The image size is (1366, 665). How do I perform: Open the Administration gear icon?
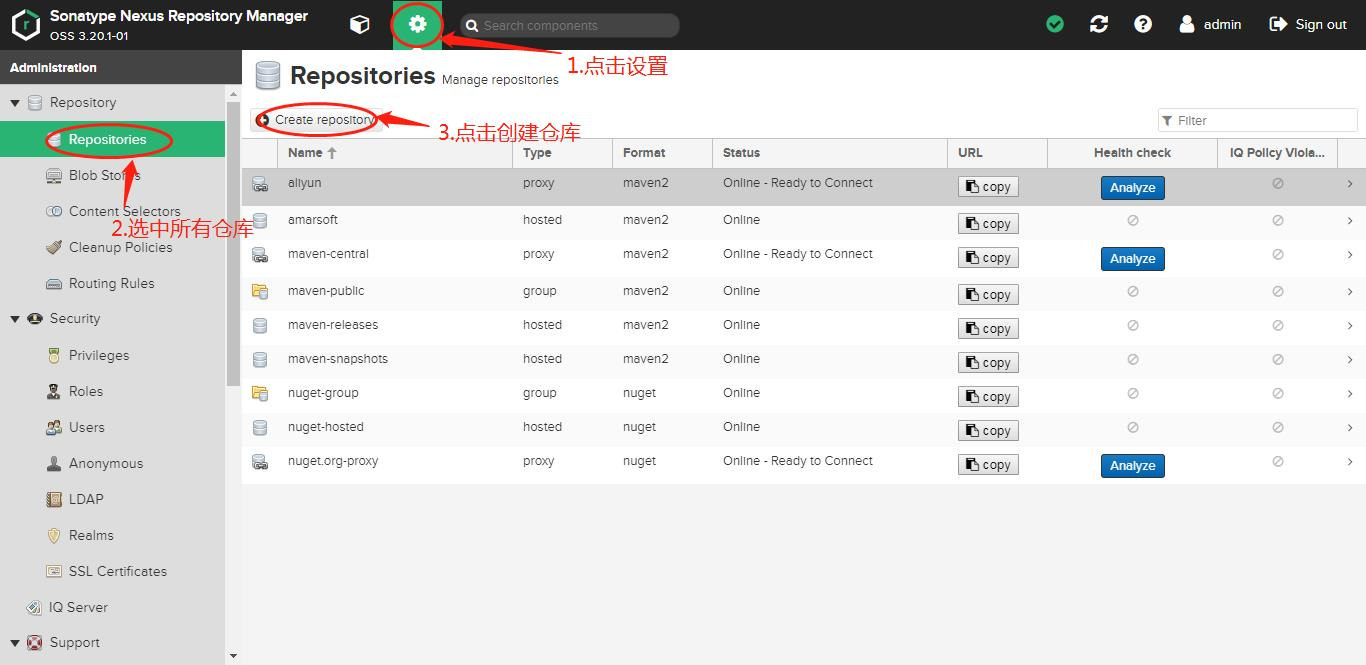pyautogui.click(x=418, y=24)
